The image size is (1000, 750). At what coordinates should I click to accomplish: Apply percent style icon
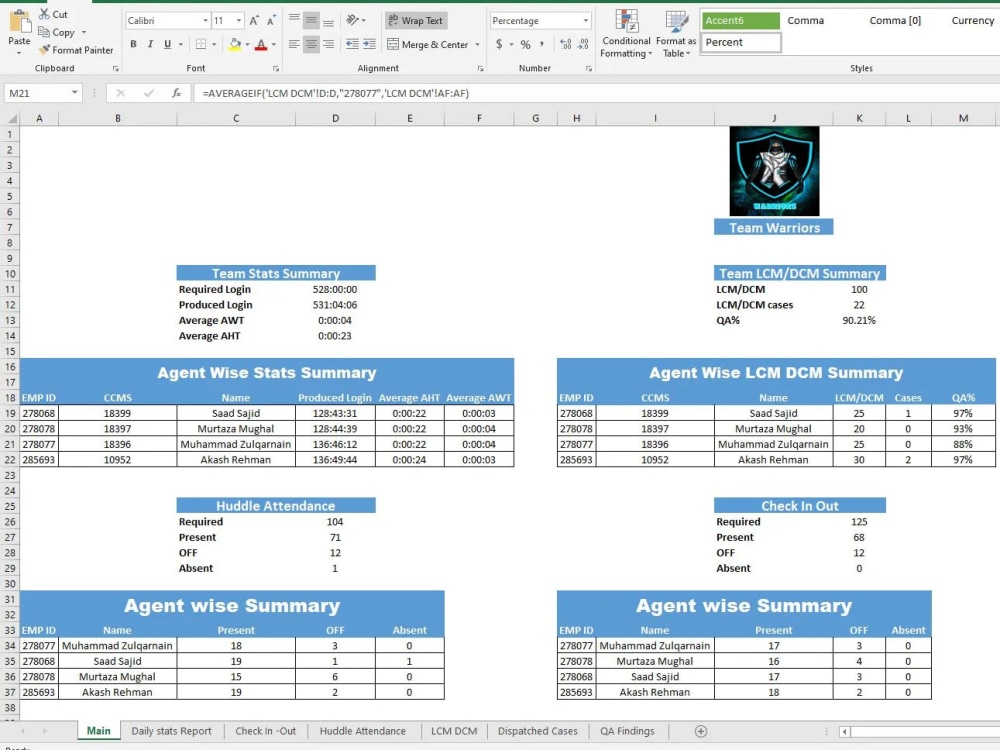(525, 44)
